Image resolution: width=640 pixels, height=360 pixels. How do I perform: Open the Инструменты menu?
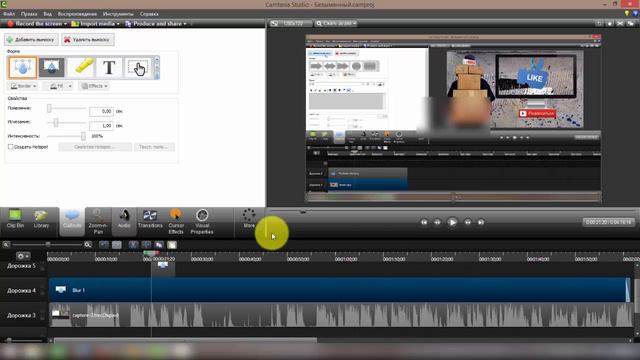click(x=118, y=14)
